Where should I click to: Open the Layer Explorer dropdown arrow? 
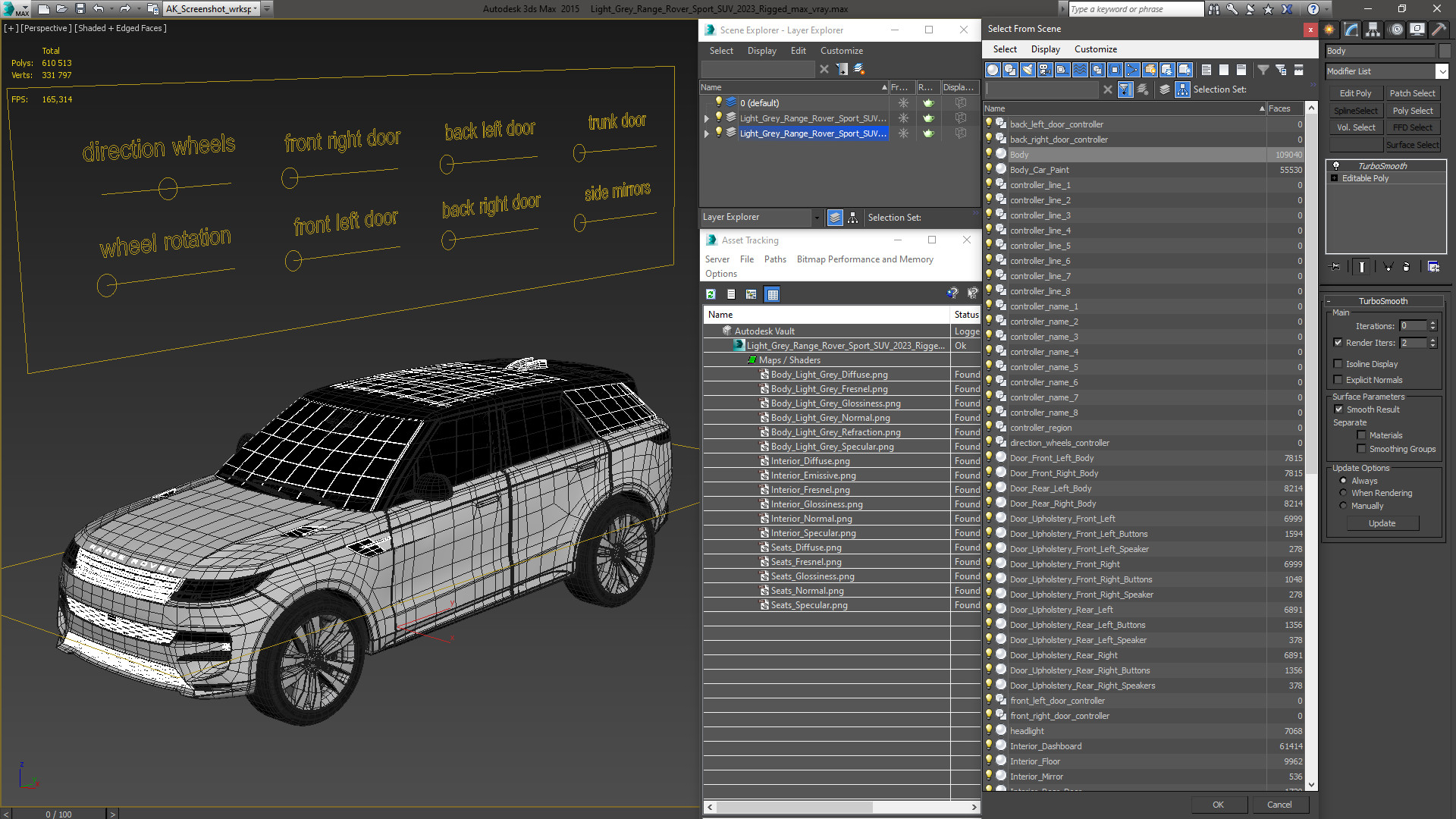(817, 218)
